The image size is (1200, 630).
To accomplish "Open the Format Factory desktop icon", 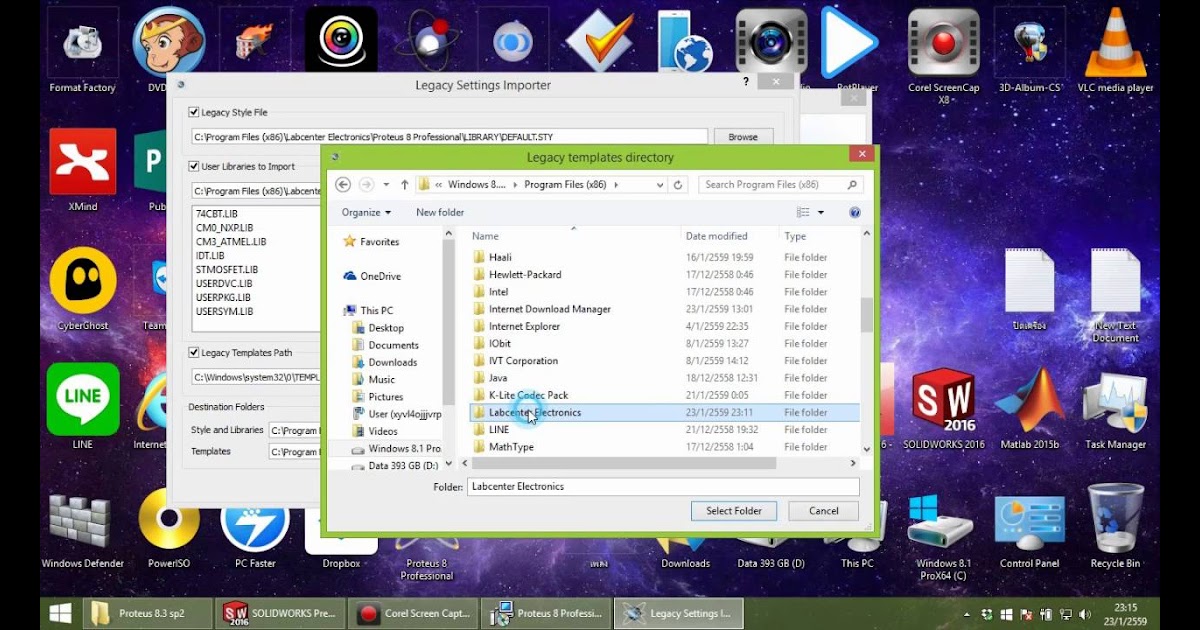I will tap(82, 52).
